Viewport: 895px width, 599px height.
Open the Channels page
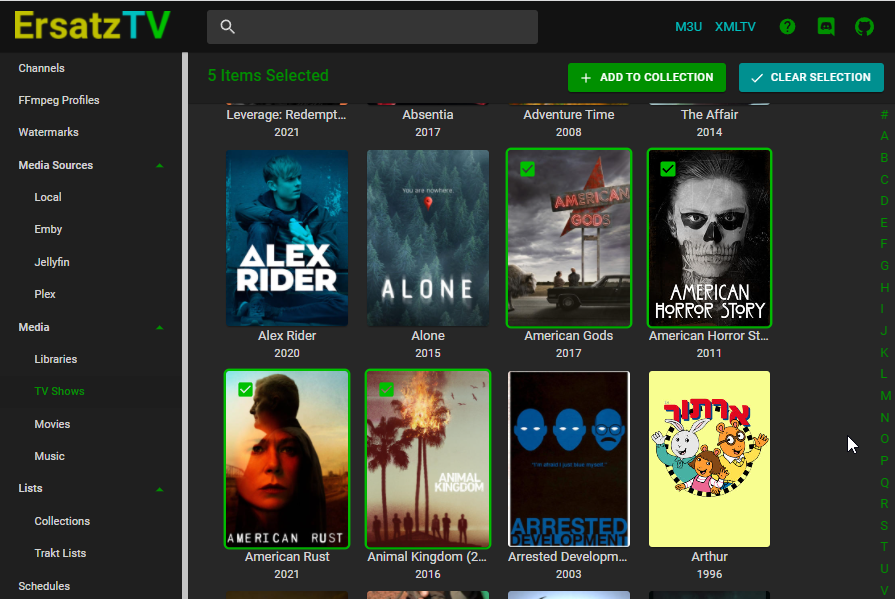pos(41,68)
